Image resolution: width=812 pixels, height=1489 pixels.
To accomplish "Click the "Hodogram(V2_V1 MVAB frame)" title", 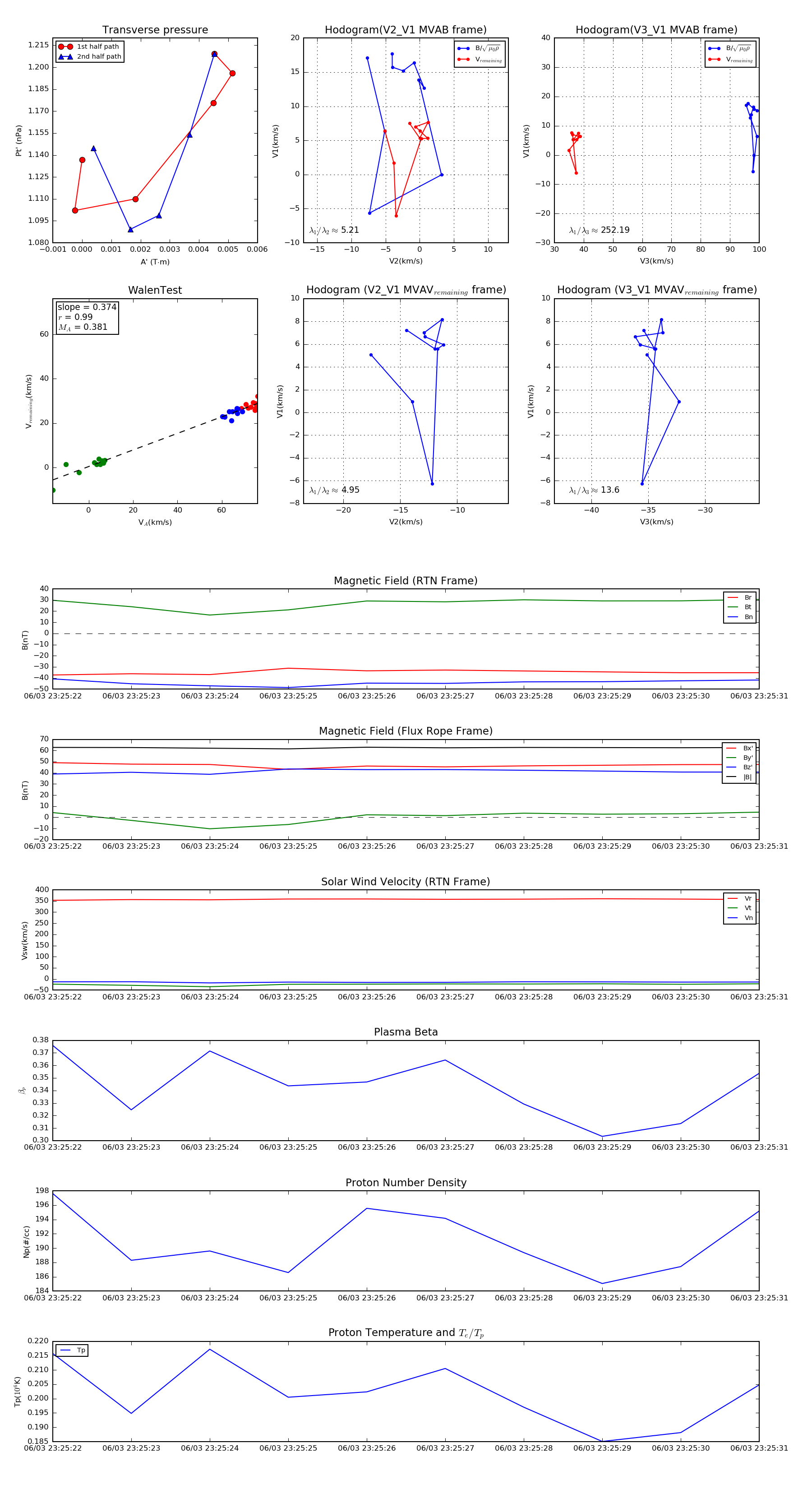I will click(x=406, y=30).
